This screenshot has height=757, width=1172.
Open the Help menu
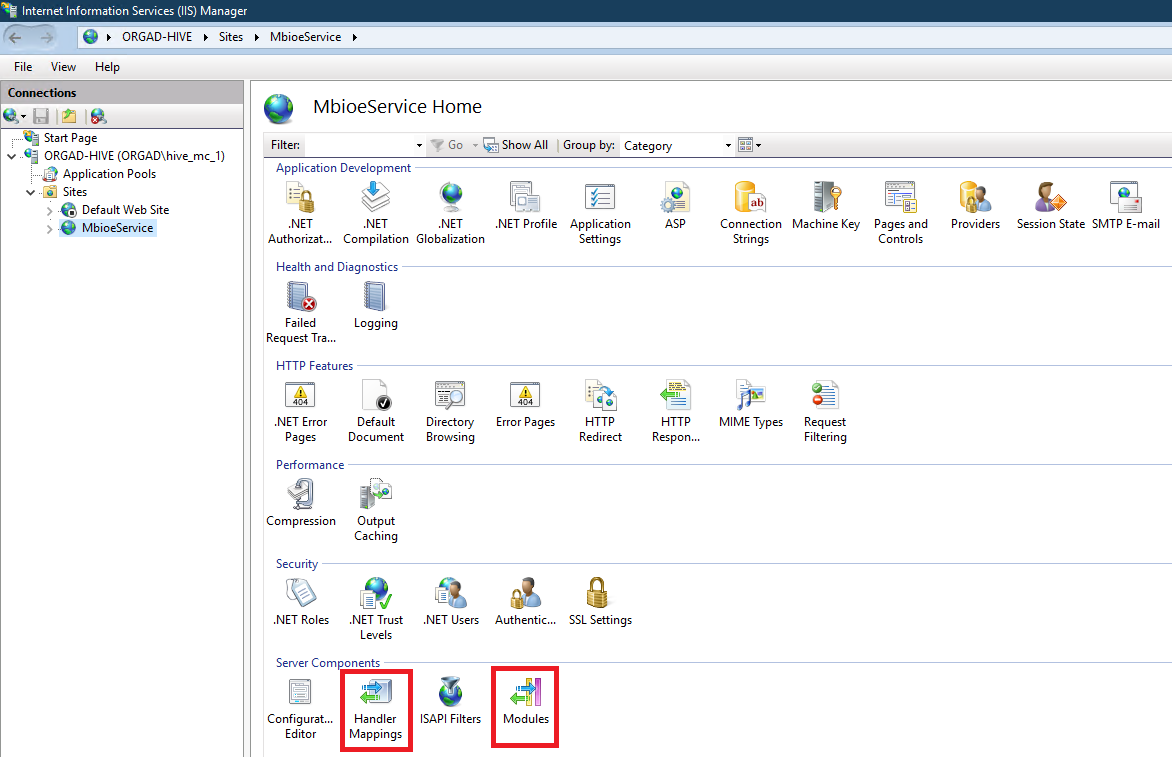(x=107, y=67)
